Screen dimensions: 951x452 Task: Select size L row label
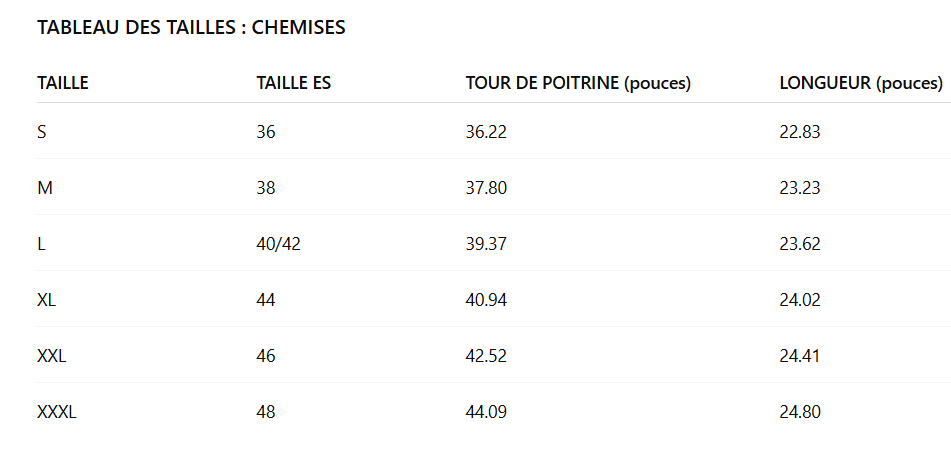coord(41,244)
